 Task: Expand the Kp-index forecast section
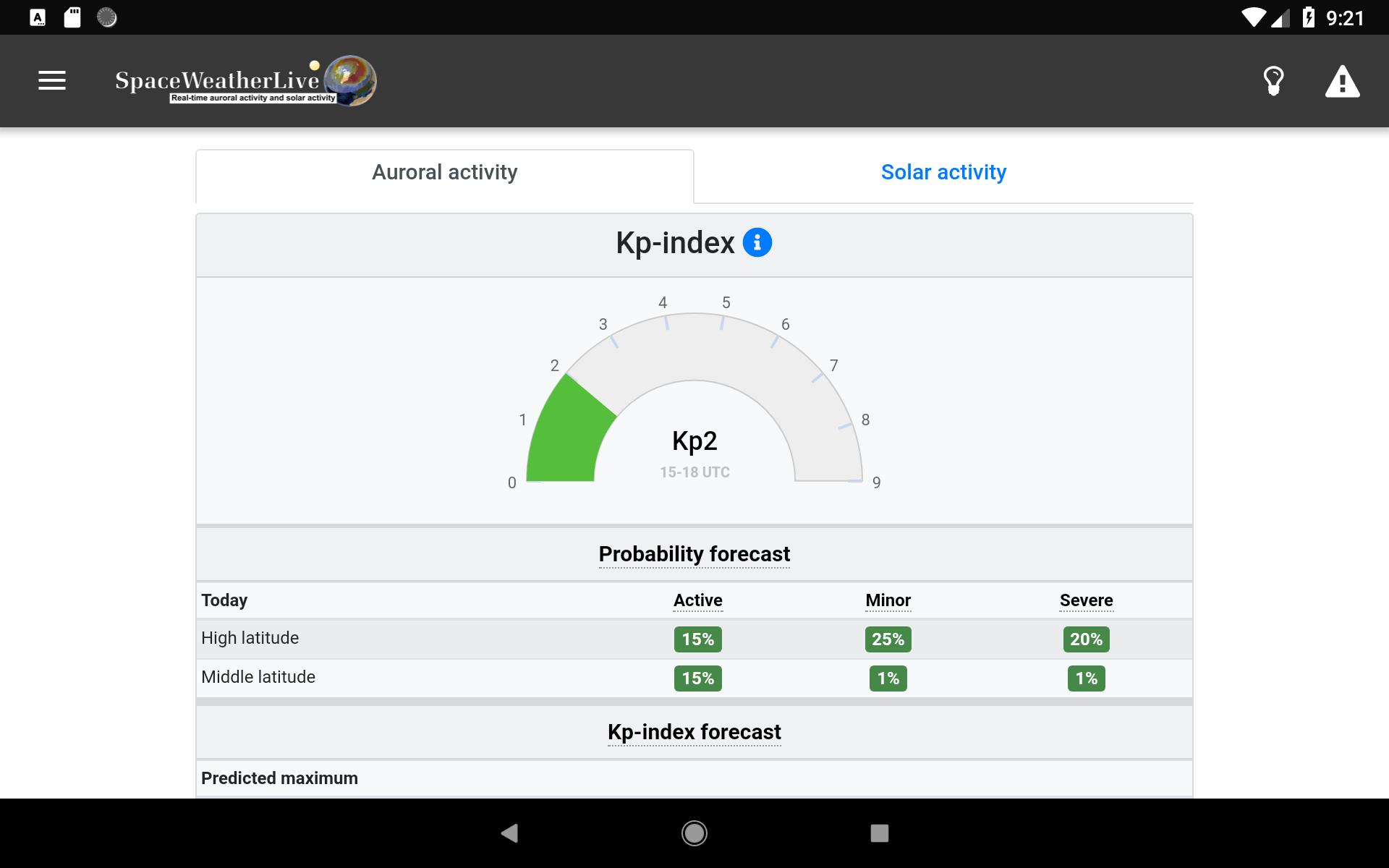coord(694,733)
